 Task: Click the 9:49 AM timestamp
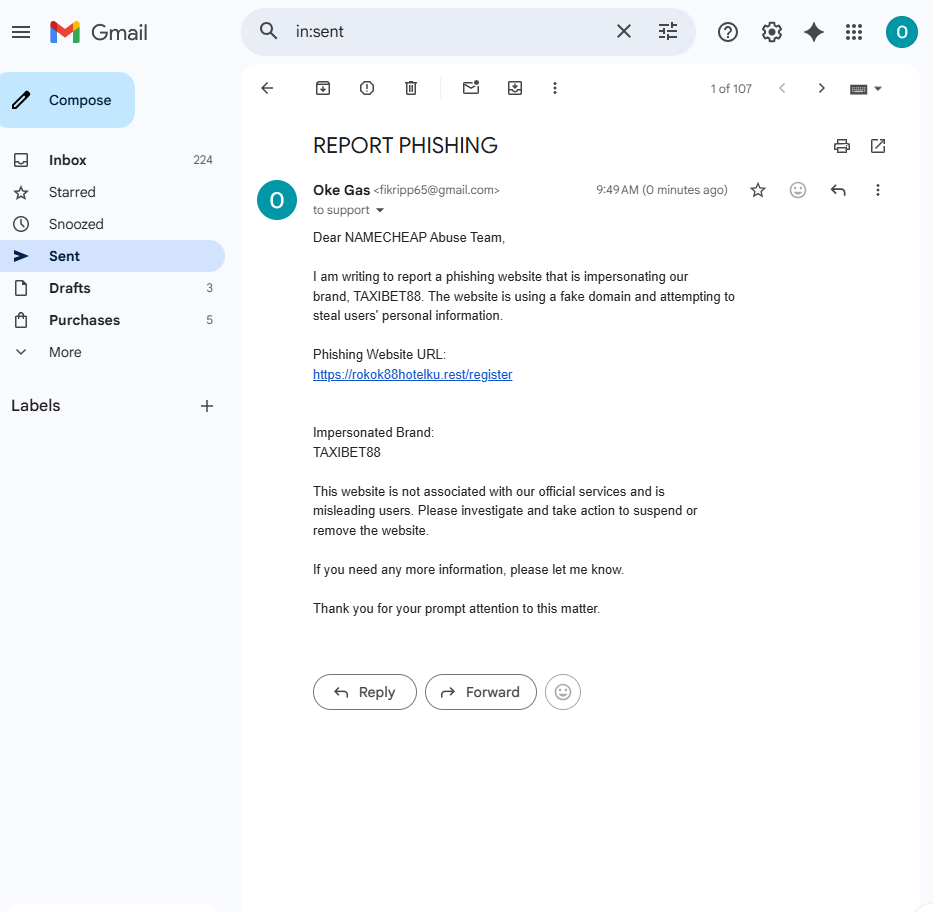[x=662, y=190]
